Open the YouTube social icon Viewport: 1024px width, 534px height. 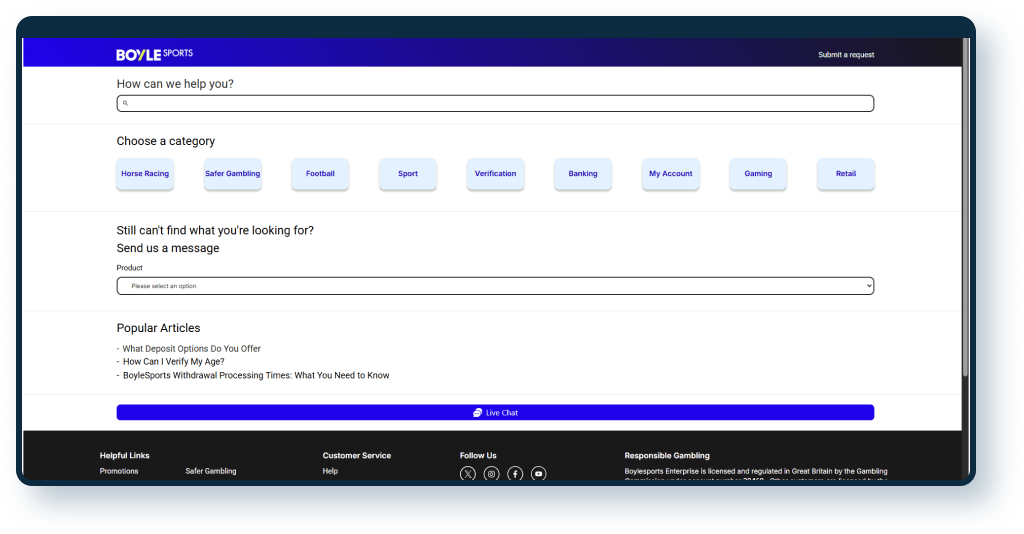click(539, 474)
